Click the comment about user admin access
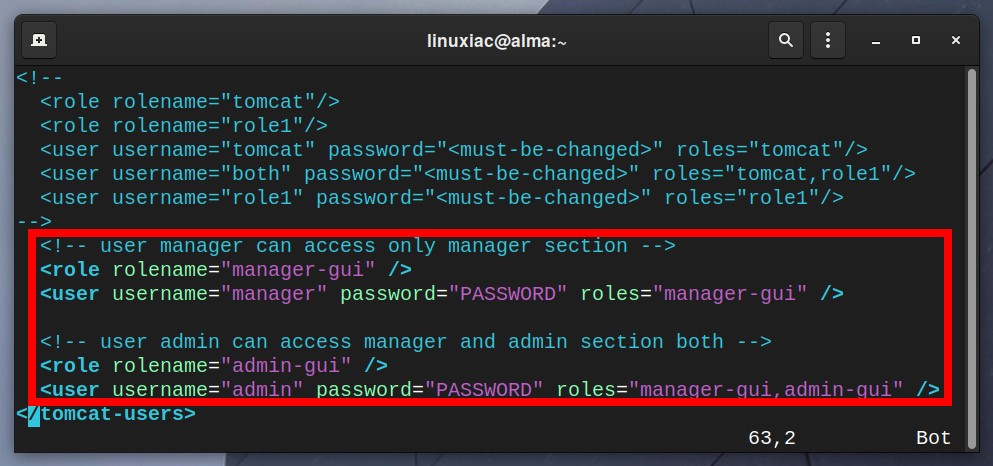 coord(406,342)
